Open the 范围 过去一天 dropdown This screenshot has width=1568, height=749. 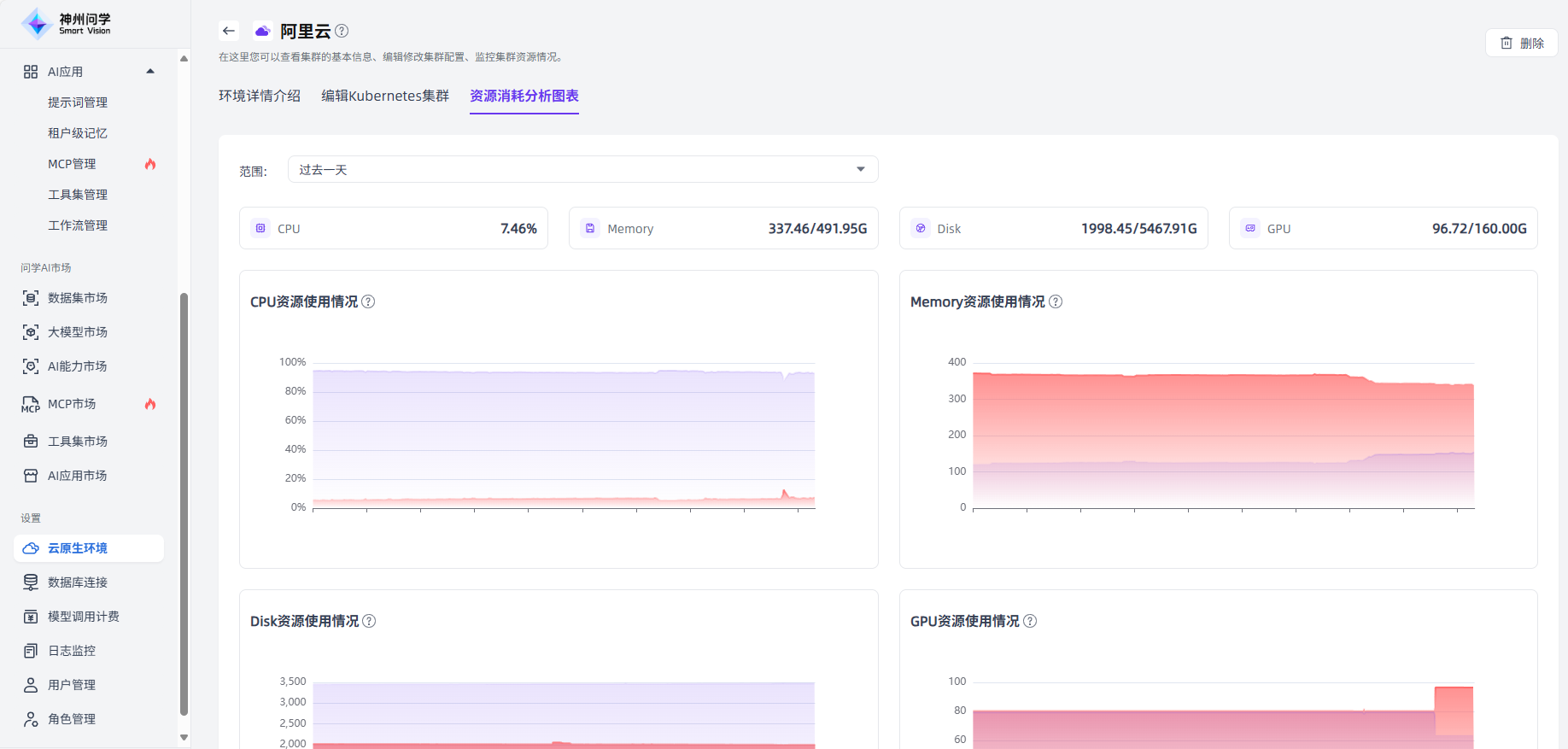click(x=582, y=169)
